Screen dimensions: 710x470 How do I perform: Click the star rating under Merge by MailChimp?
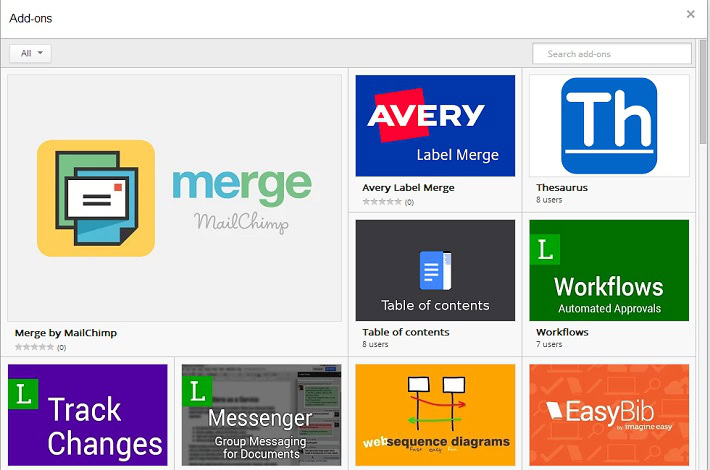coord(34,347)
